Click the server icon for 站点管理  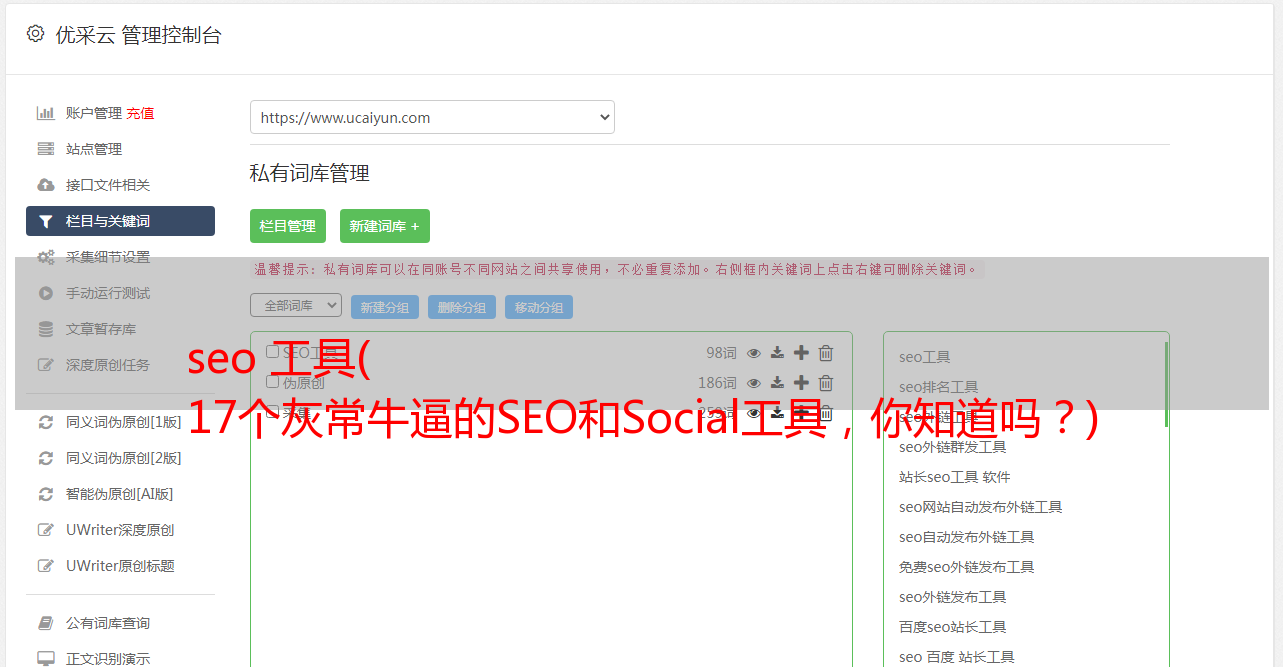[x=45, y=149]
